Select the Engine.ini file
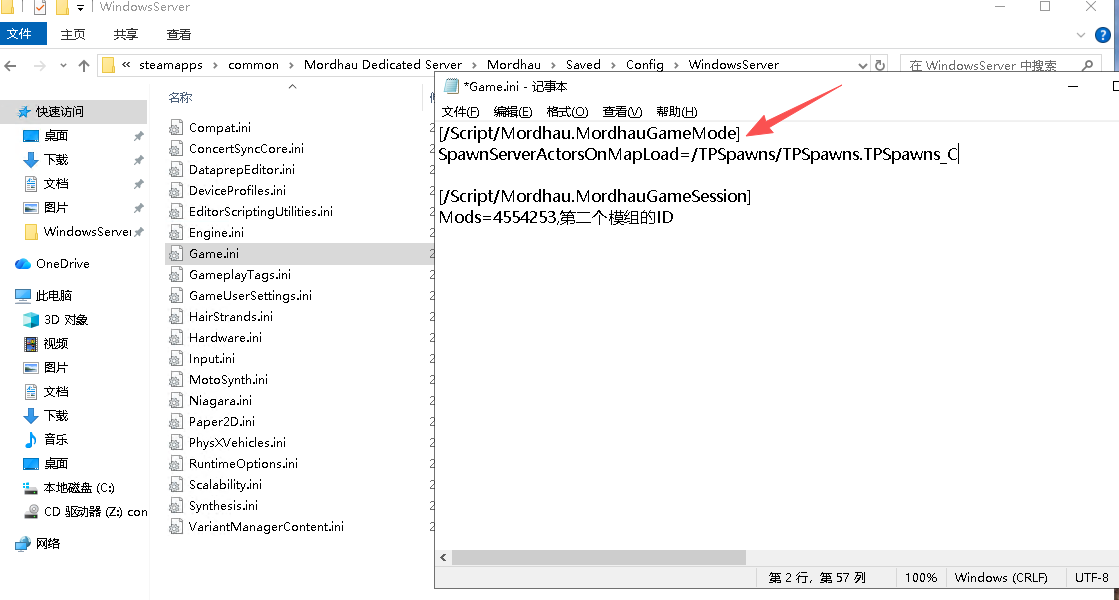1119x600 pixels. [216, 233]
